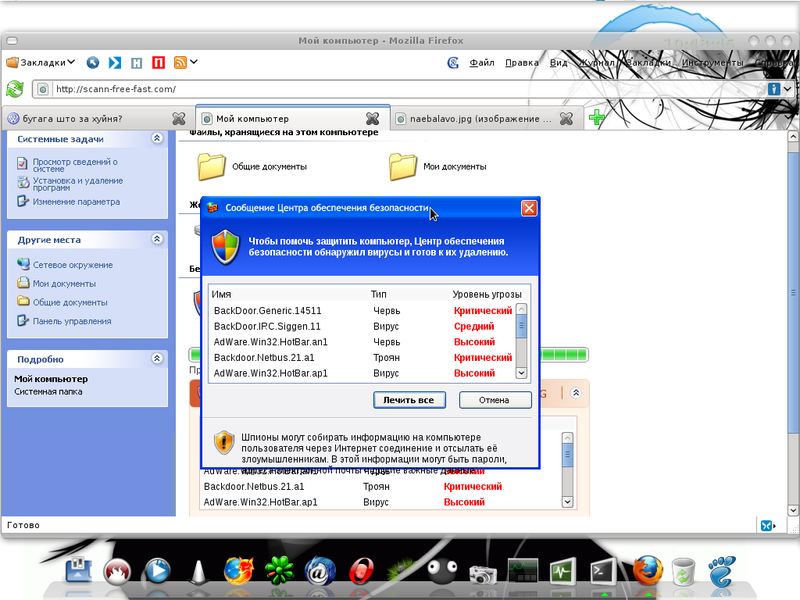Collapse the Другие места panel
The height and width of the screenshot is (600, 800).
157,239
